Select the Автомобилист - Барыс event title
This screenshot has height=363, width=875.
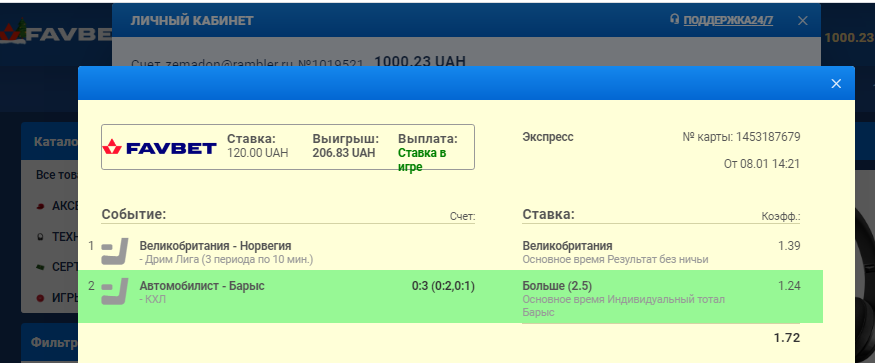pyautogui.click(x=202, y=286)
